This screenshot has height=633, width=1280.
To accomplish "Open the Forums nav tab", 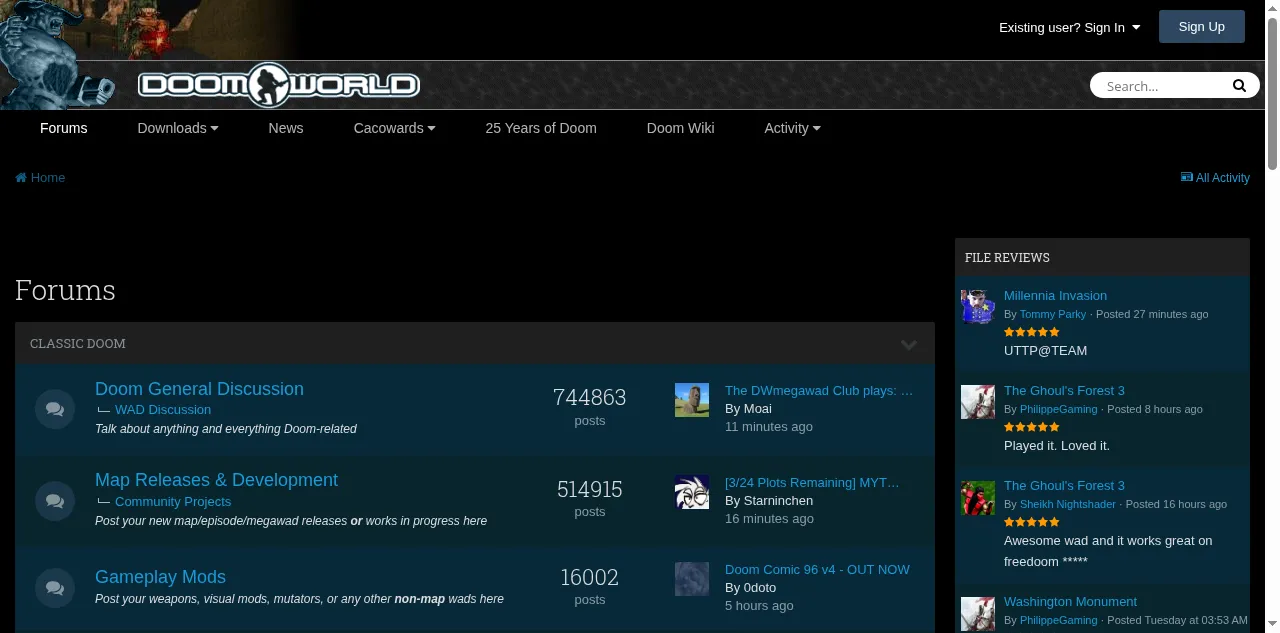I will click(64, 128).
